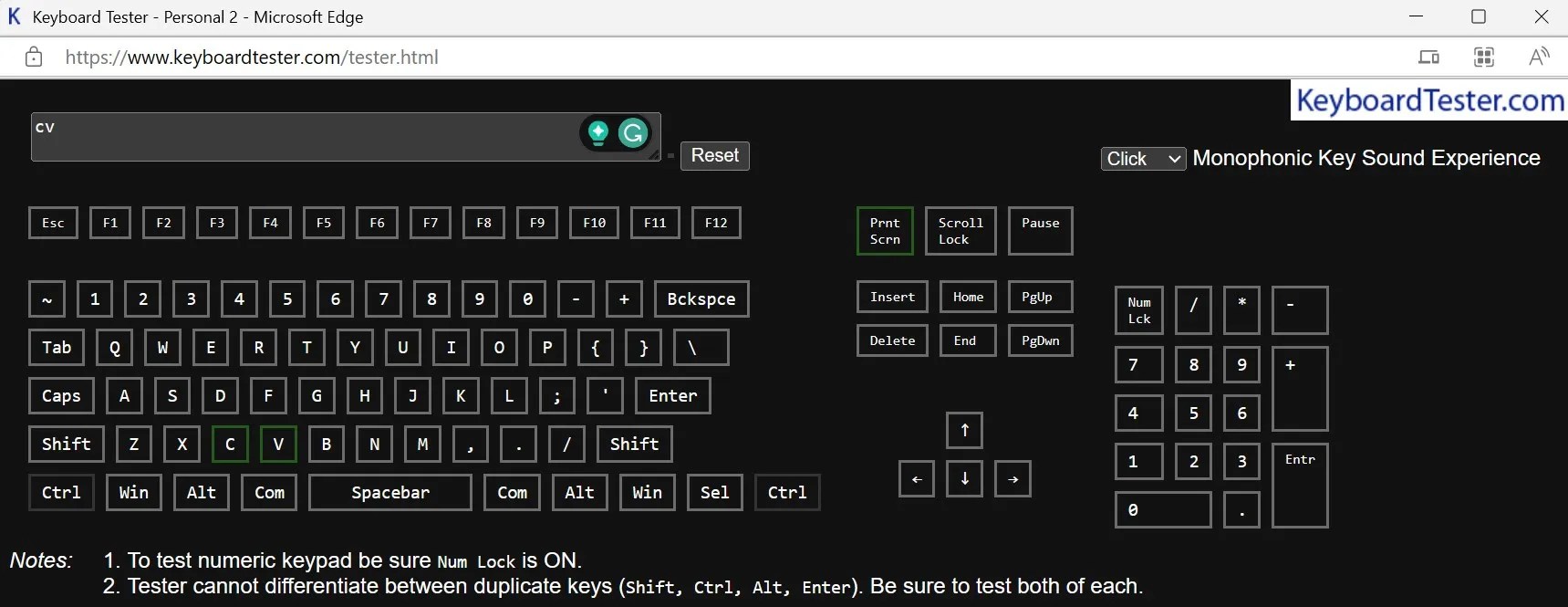This screenshot has height=607, width=1568.
Task: Click the left Com key
Action: coord(269,493)
